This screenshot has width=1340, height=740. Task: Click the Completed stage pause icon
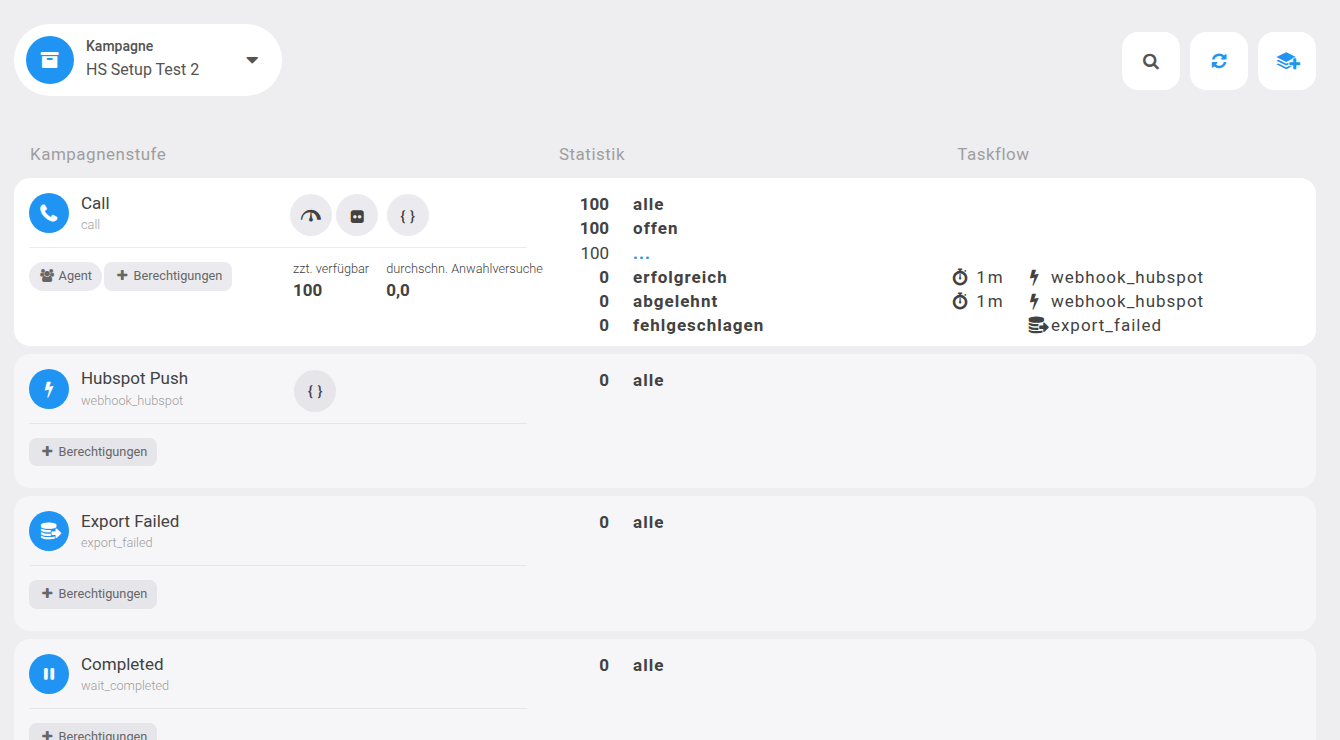[49, 674]
